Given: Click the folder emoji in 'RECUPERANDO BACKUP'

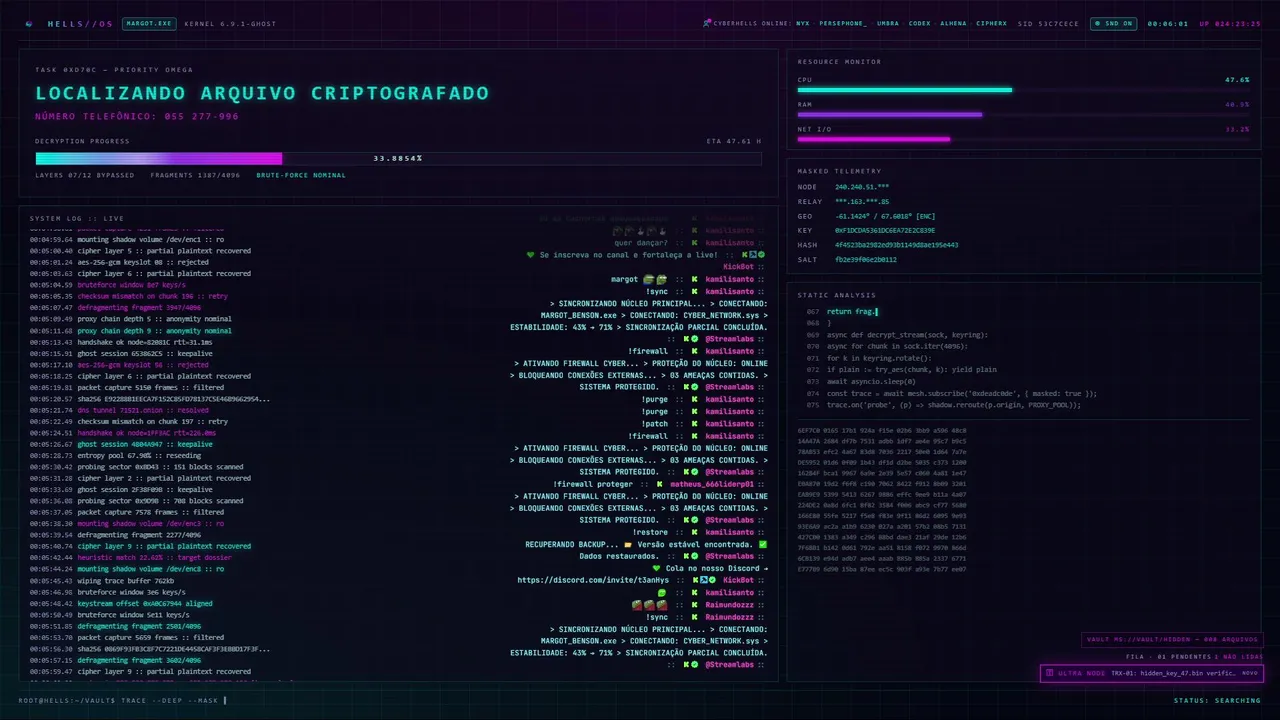Looking at the screenshot, I should [x=627, y=544].
